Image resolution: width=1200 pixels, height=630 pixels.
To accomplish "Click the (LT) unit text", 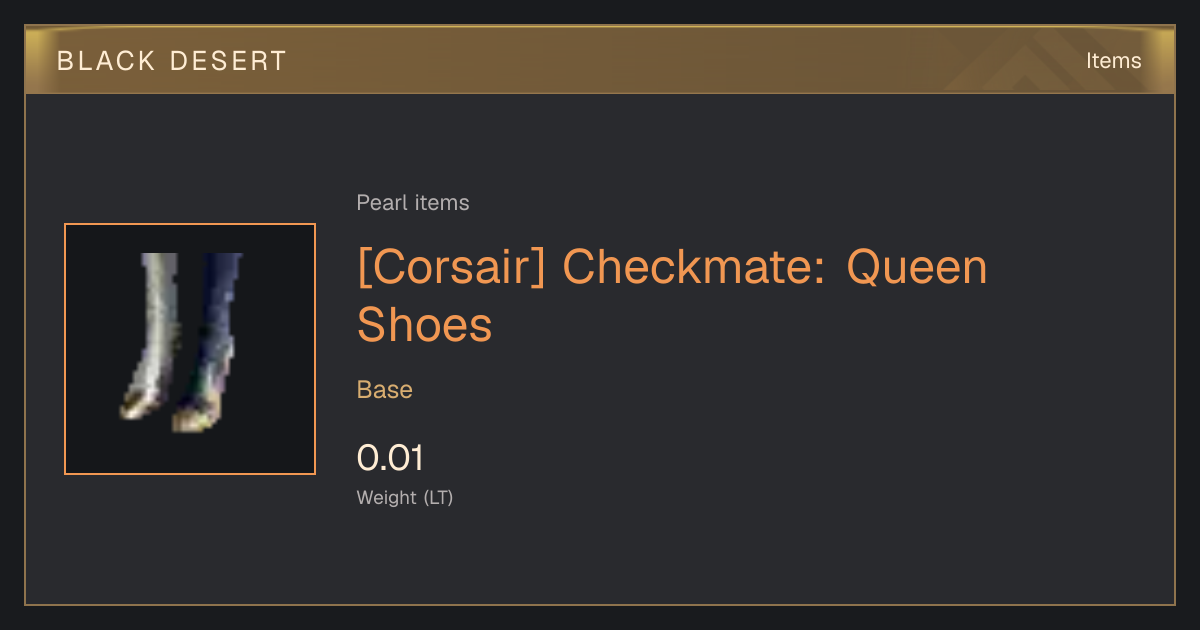I will click(438, 497).
